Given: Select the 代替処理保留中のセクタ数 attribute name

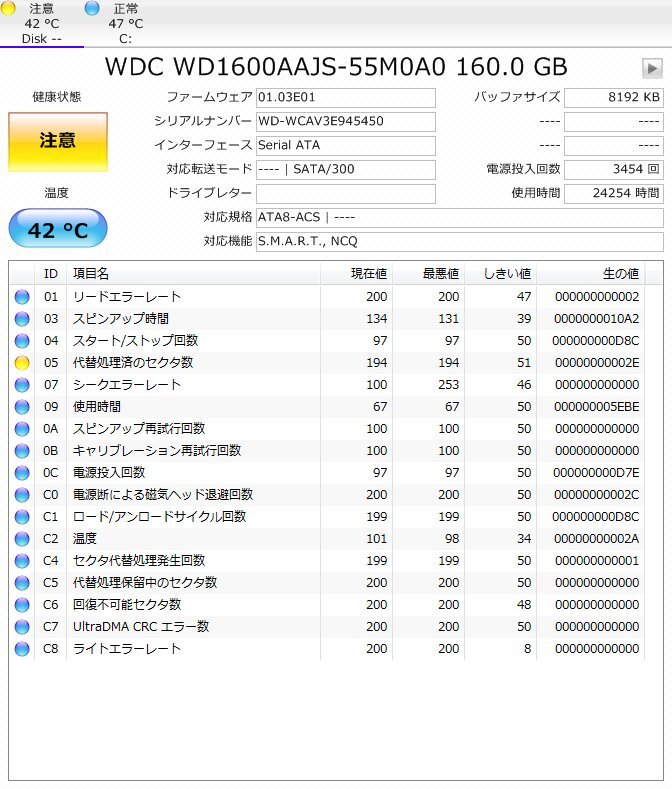Looking at the screenshot, I should pos(145,583).
